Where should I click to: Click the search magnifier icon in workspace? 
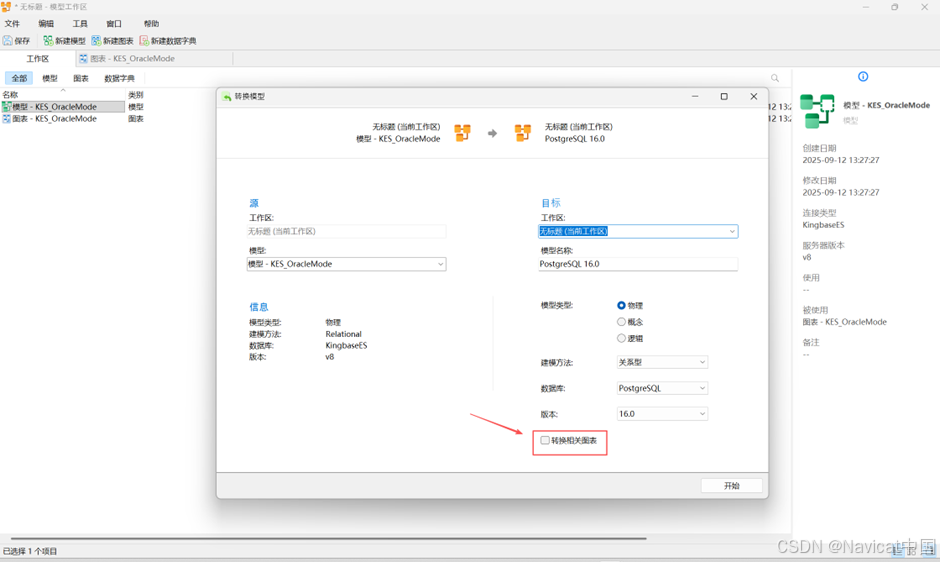coord(775,78)
